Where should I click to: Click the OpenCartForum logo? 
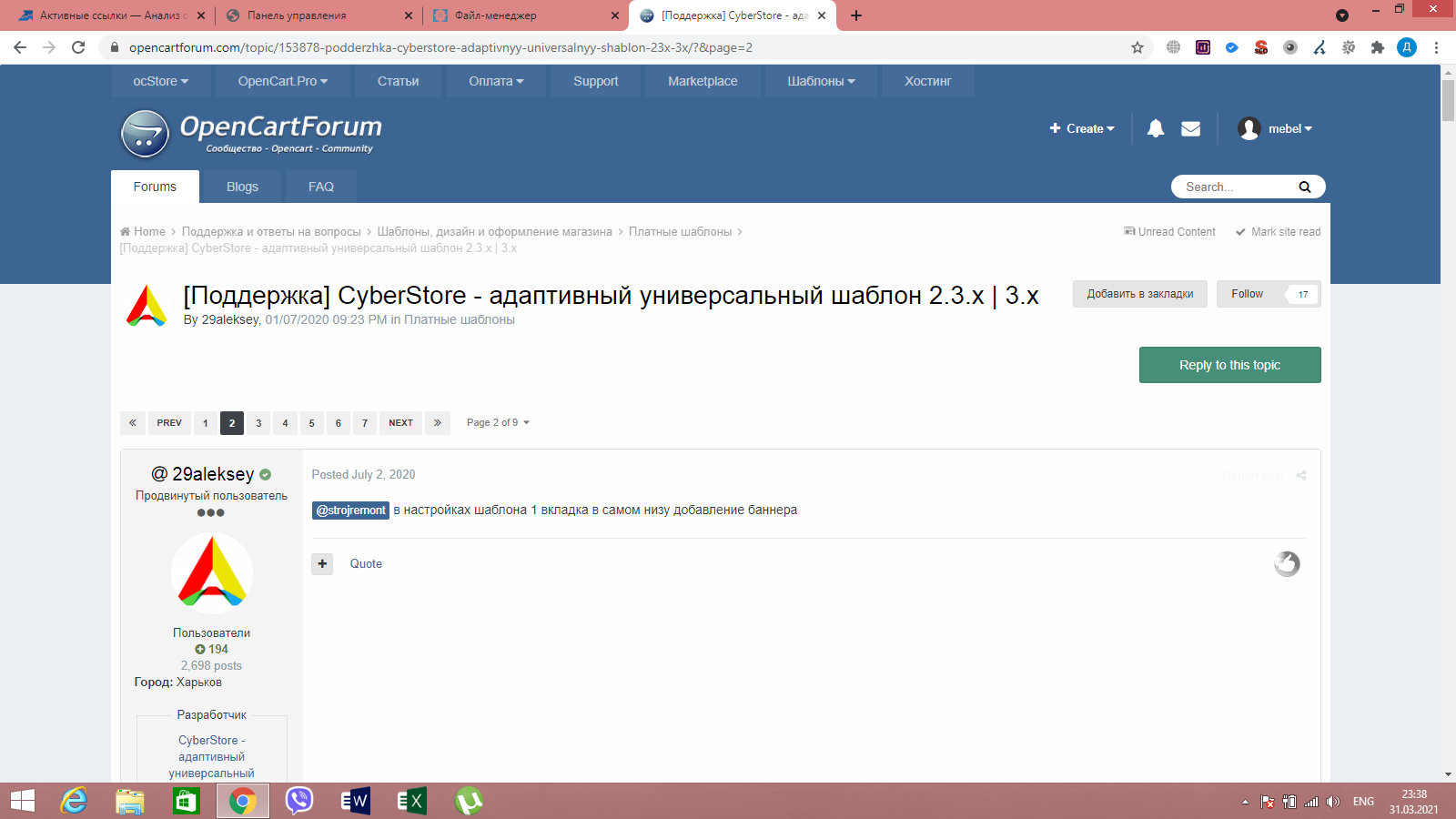click(x=252, y=133)
